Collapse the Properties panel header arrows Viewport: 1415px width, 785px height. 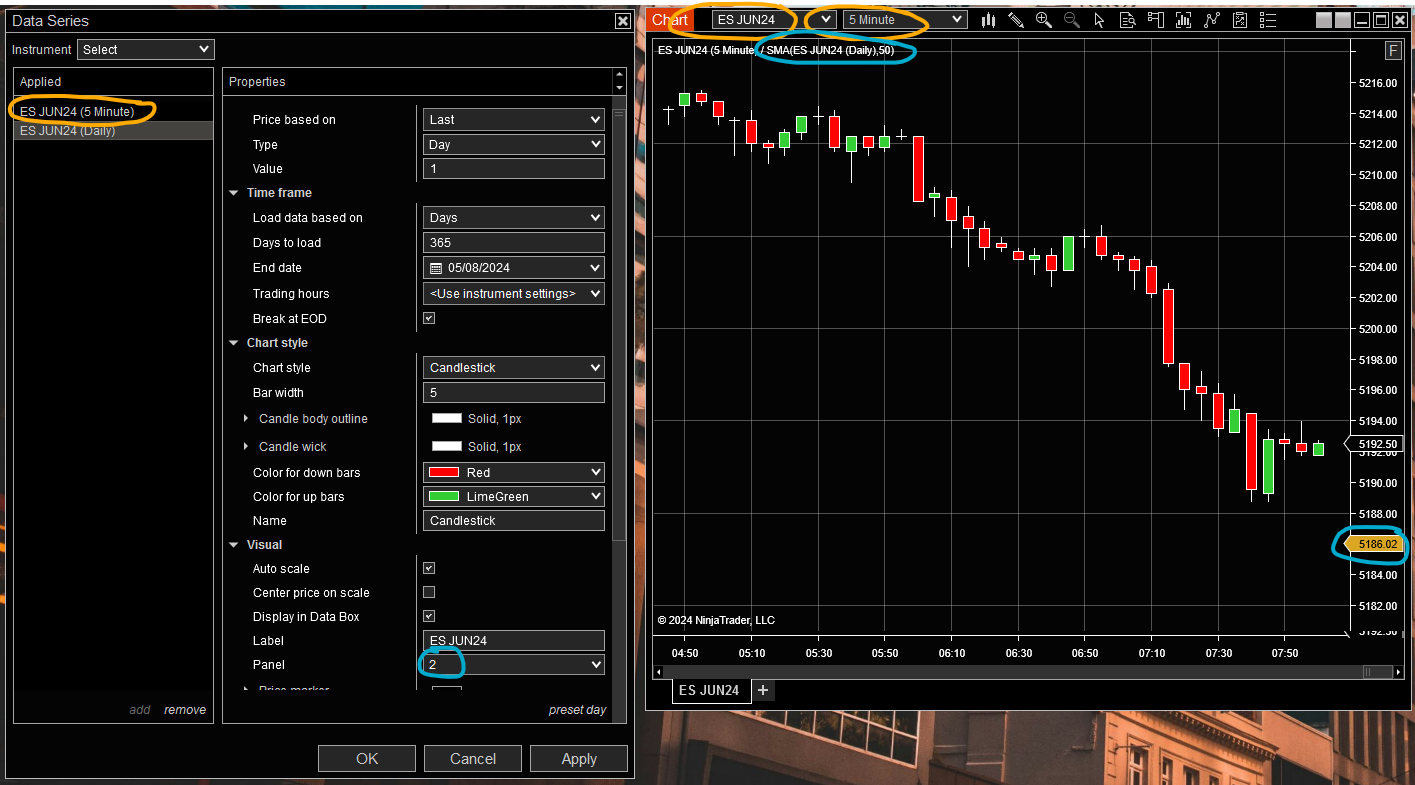(619, 81)
